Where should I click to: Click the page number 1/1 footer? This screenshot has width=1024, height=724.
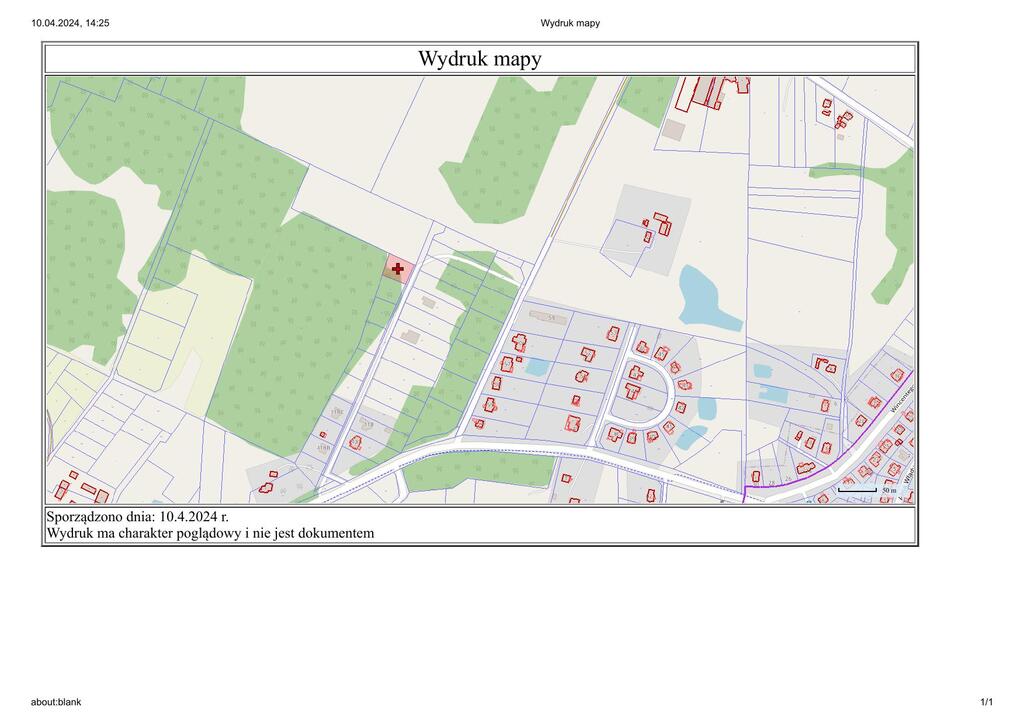[986, 702]
